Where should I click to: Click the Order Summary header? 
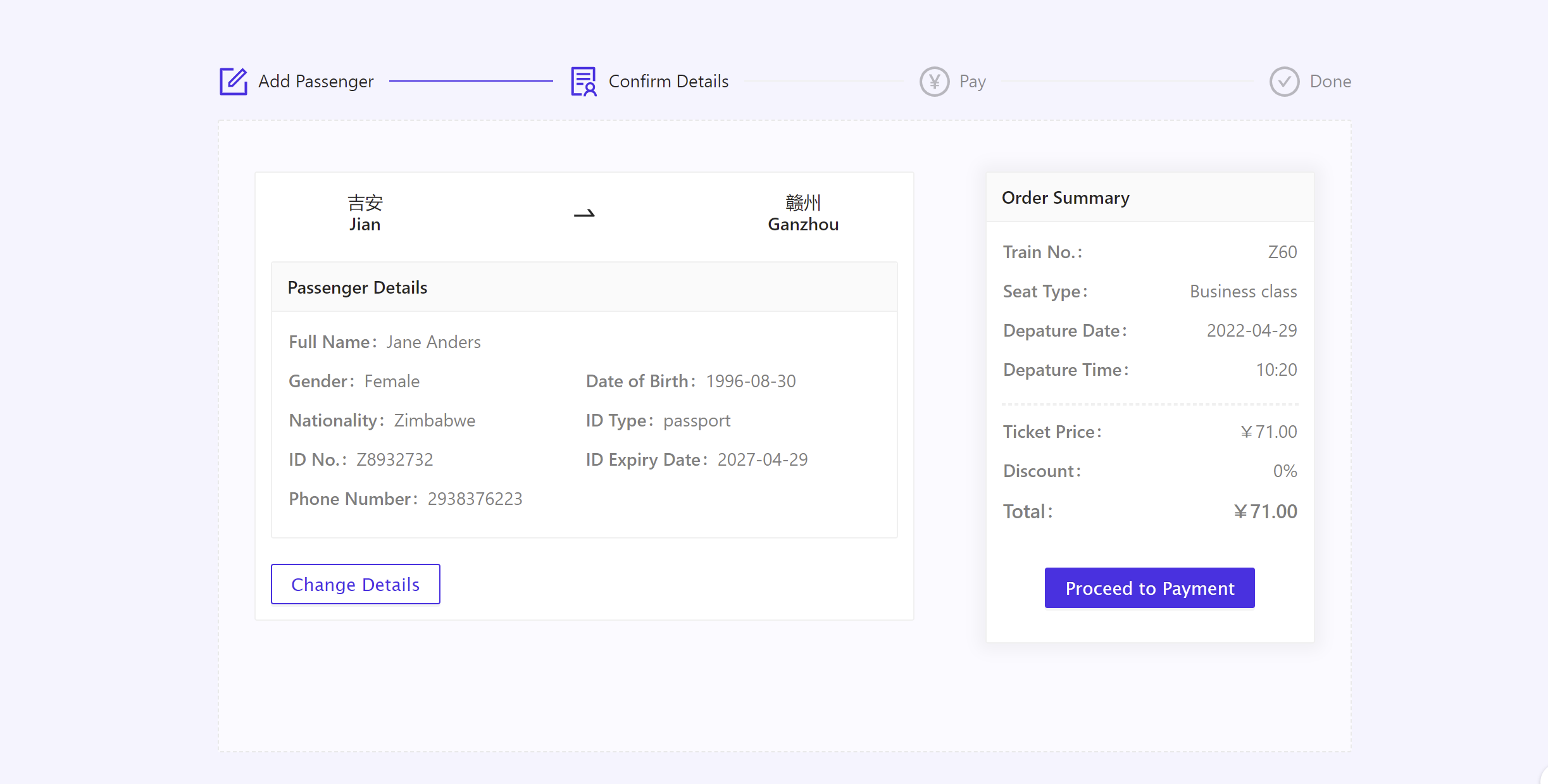tap(1066, 198)
